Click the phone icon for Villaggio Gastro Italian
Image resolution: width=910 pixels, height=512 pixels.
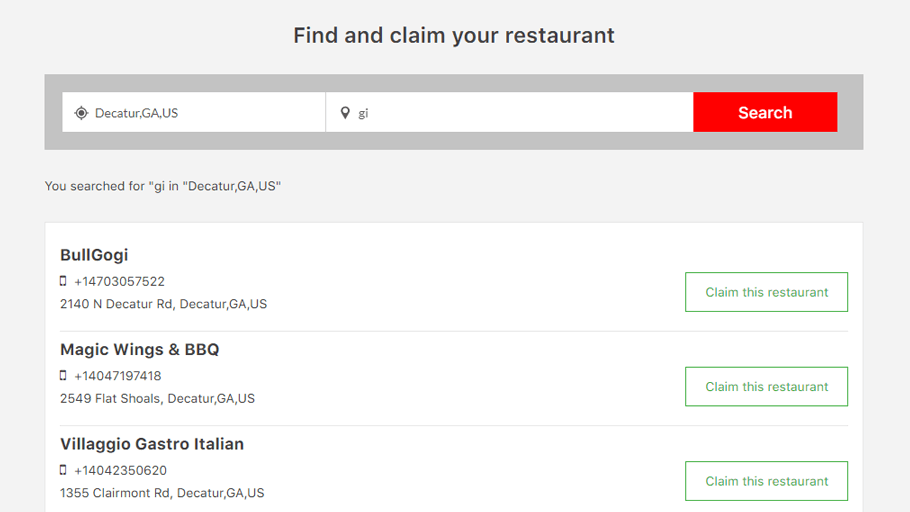click(63, 470)
